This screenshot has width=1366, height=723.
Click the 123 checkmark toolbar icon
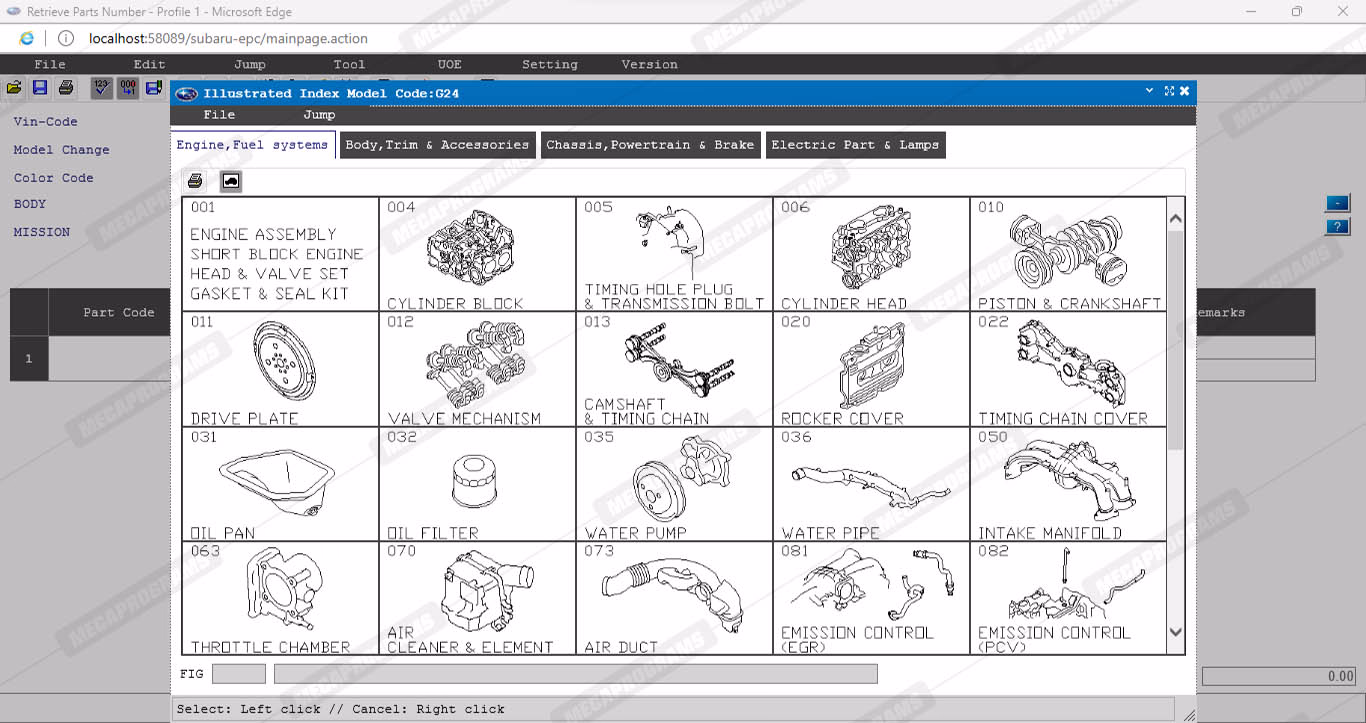(101, 88)
